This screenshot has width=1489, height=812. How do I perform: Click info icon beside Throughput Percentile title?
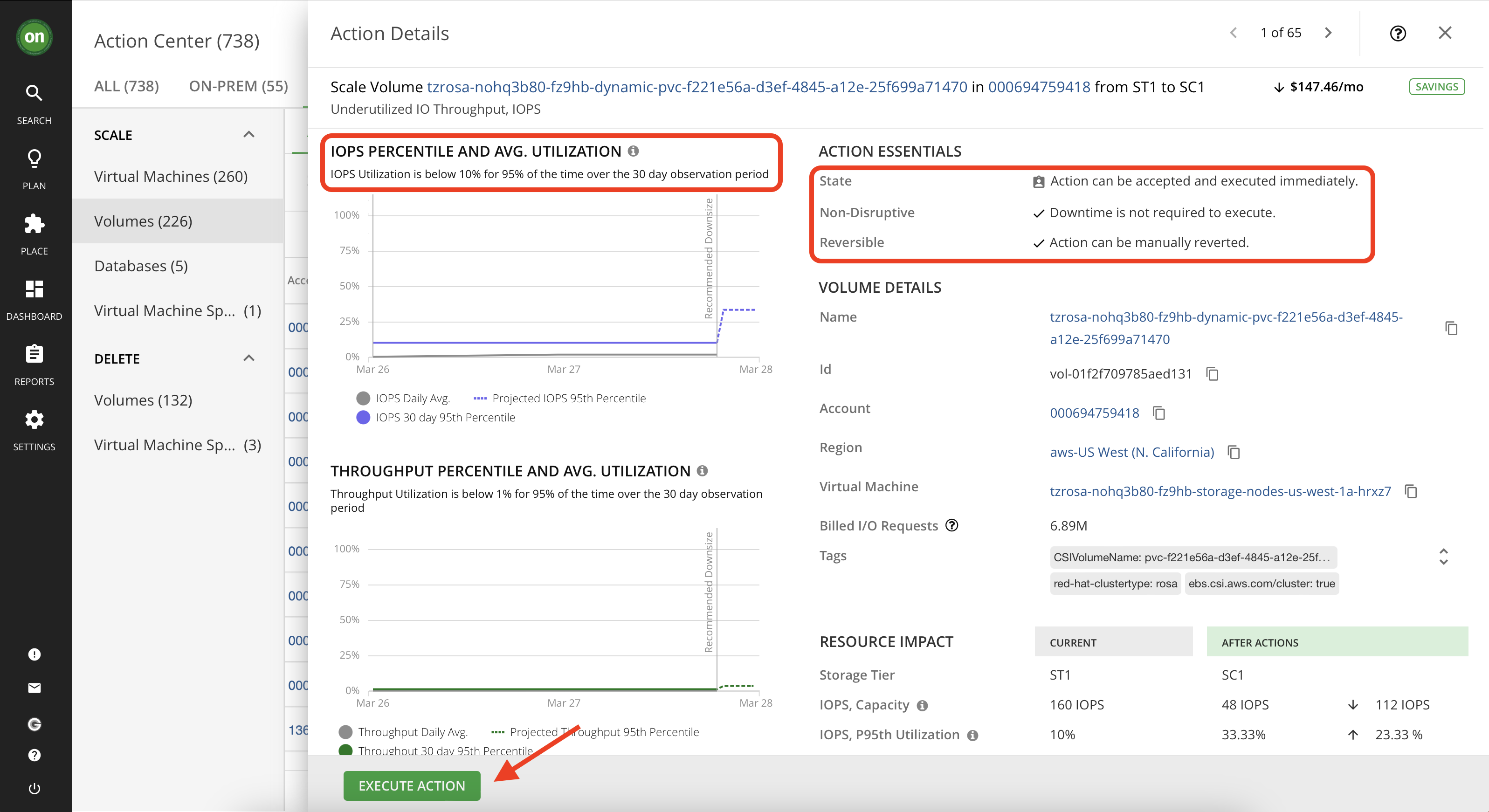tap(702, 471)
